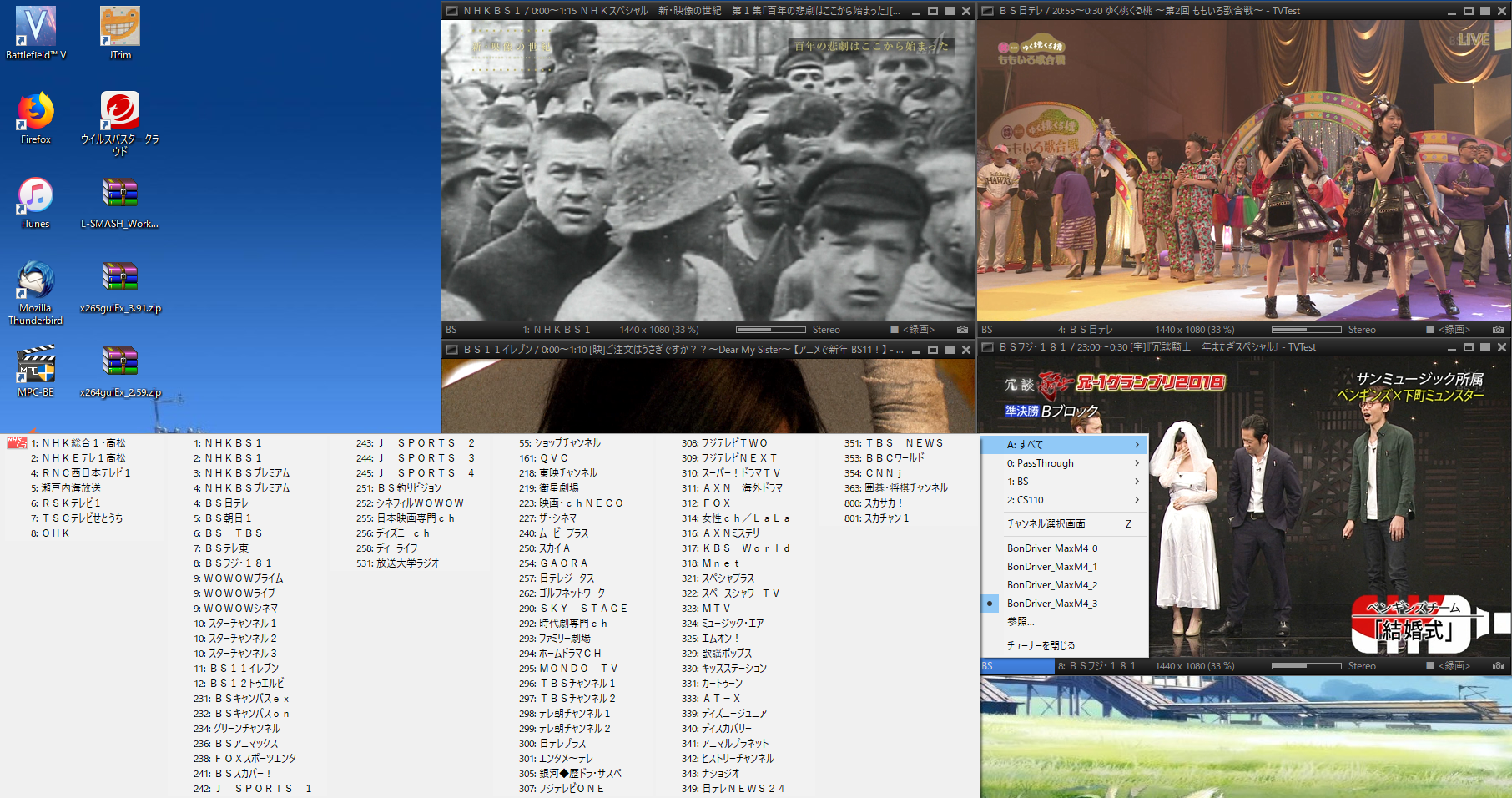Click the BSフジ・181 window title bar icon
Screen dimensions: 1512x798
coord(987,347)
